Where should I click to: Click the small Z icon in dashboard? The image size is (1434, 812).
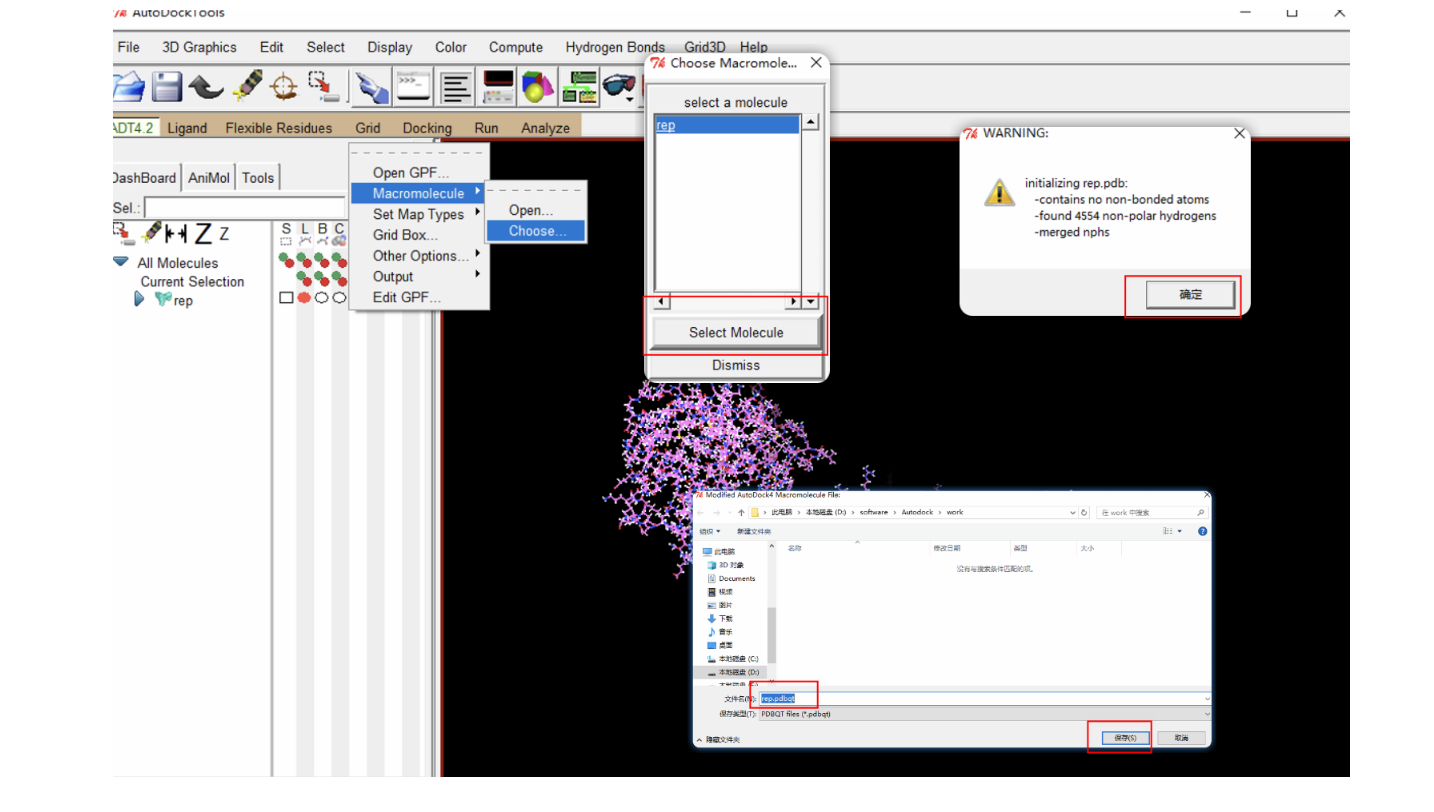click(x=224, y=234)
